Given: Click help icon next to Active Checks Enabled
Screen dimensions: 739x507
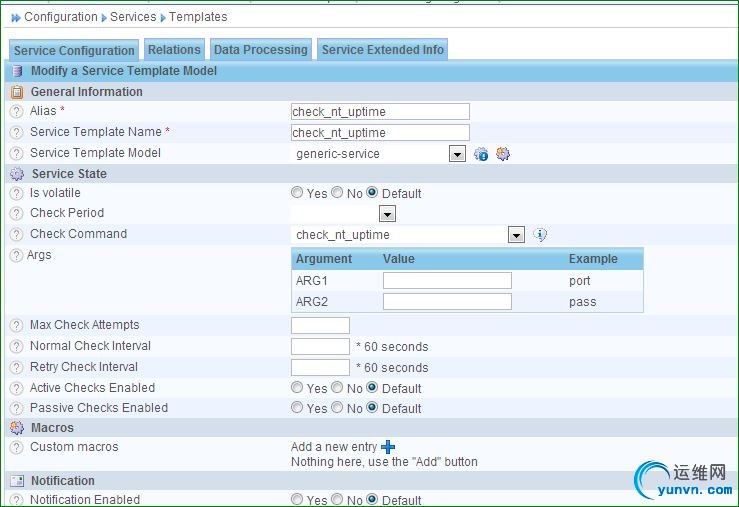Looking at the screenshot, I should 16,388.
